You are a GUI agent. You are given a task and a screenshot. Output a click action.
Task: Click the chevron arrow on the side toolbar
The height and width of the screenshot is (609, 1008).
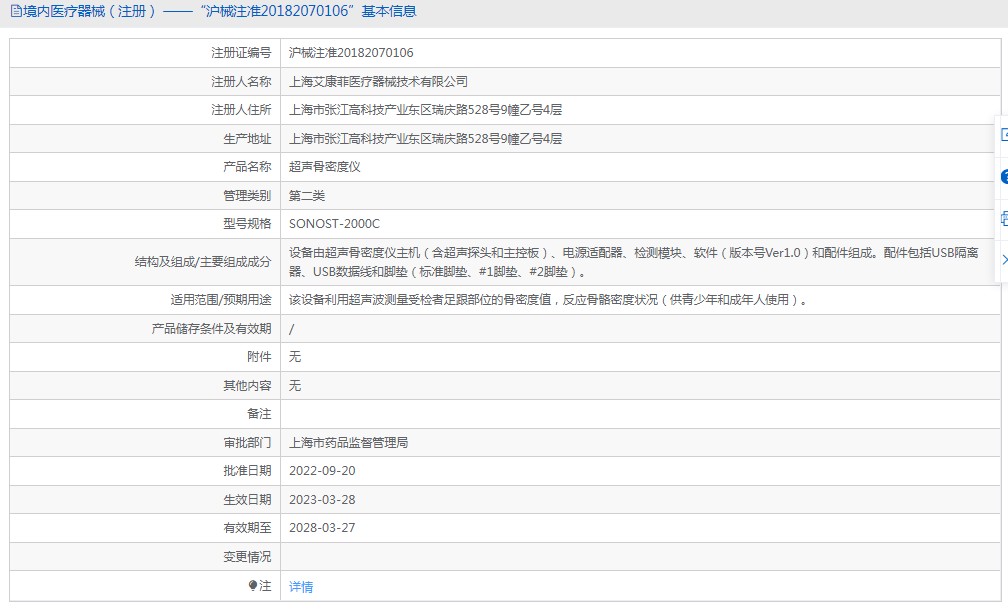(1004, 260)
